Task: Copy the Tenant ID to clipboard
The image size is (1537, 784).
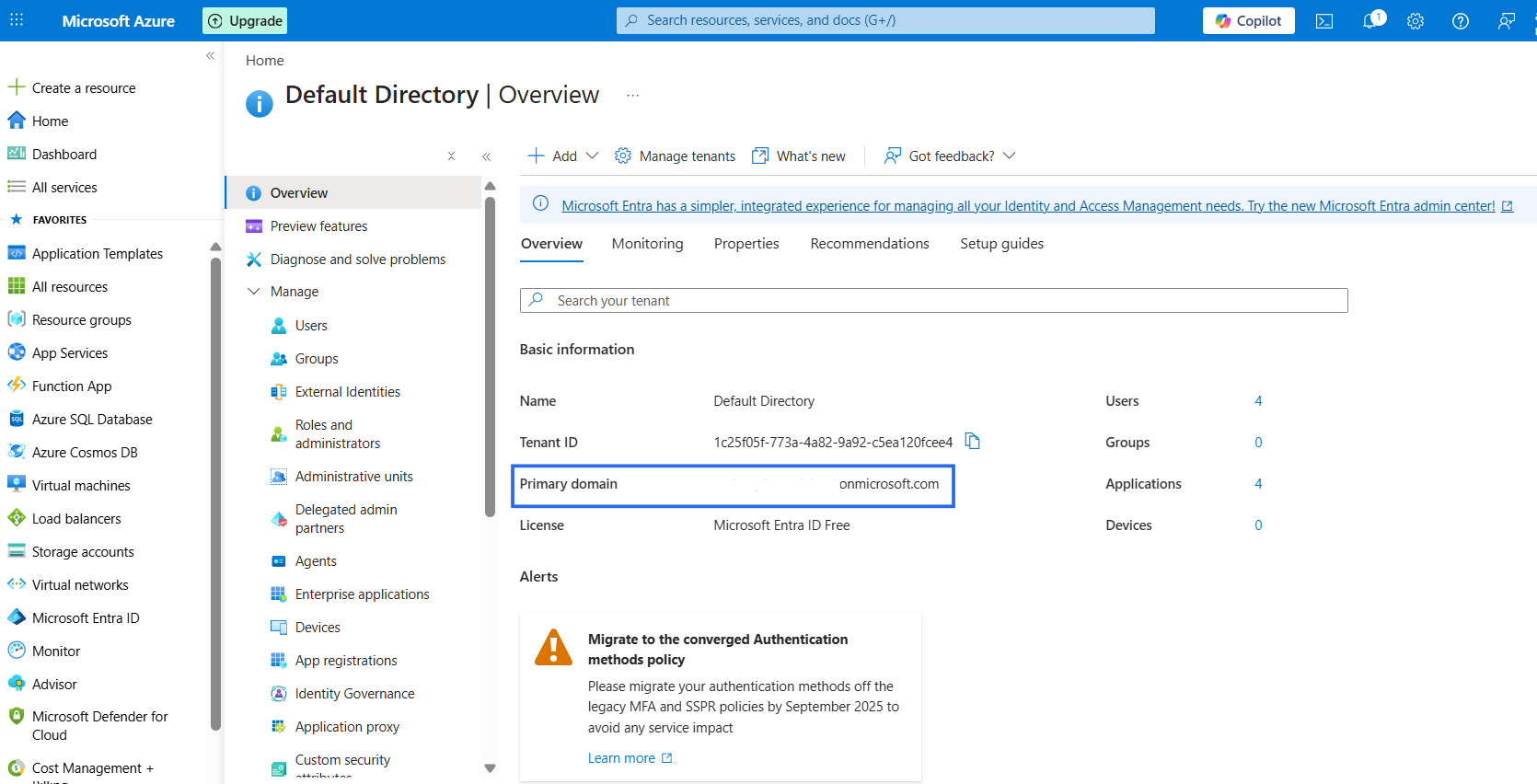Action: [x=972, y=442]
